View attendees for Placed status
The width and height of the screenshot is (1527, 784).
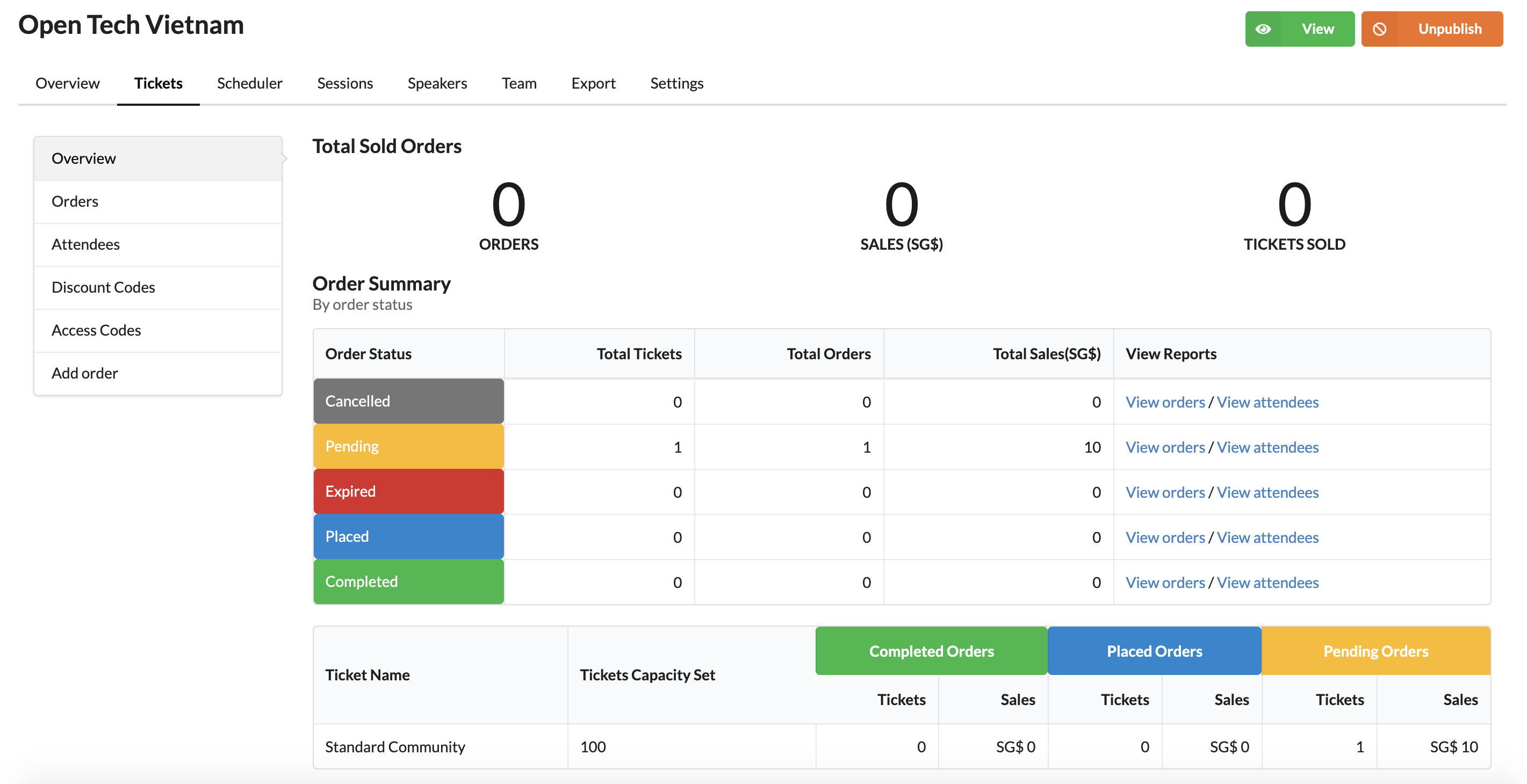click(1267, 537)
